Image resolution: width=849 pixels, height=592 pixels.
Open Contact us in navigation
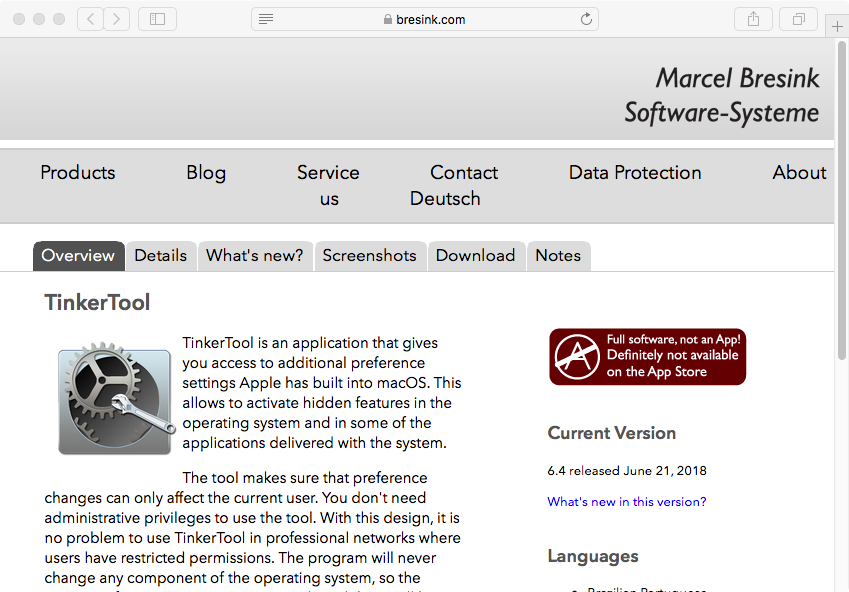pyautogui.click(x=464, y=172)
